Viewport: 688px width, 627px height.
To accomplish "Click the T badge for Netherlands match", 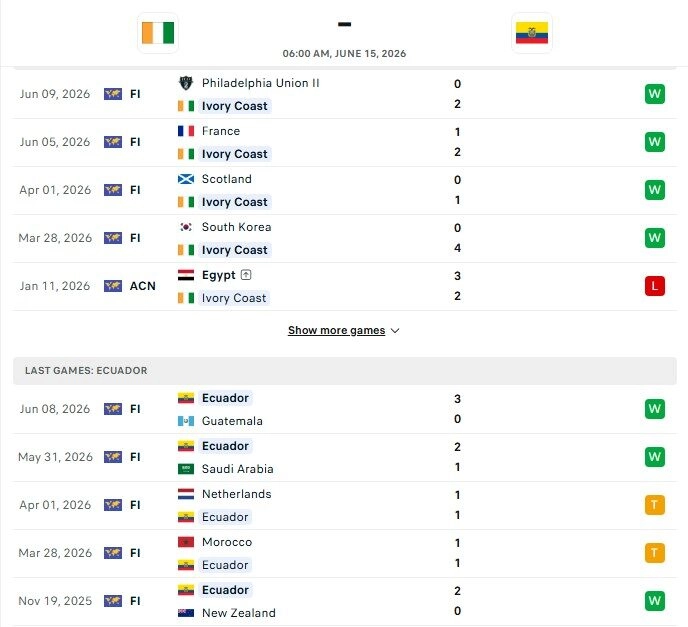I will [655, 505].
